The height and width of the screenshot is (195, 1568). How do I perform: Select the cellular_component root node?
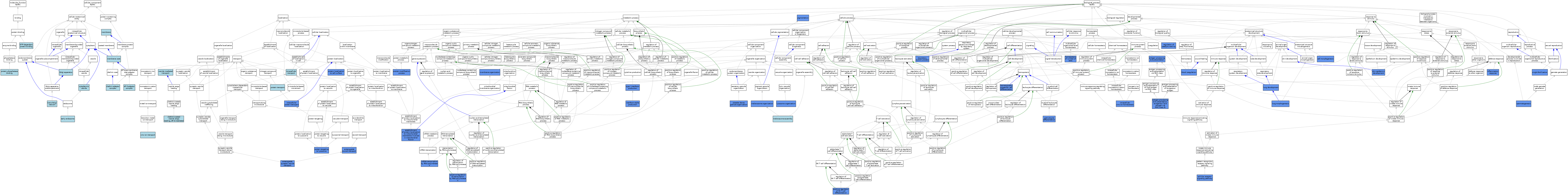[92, 4]
